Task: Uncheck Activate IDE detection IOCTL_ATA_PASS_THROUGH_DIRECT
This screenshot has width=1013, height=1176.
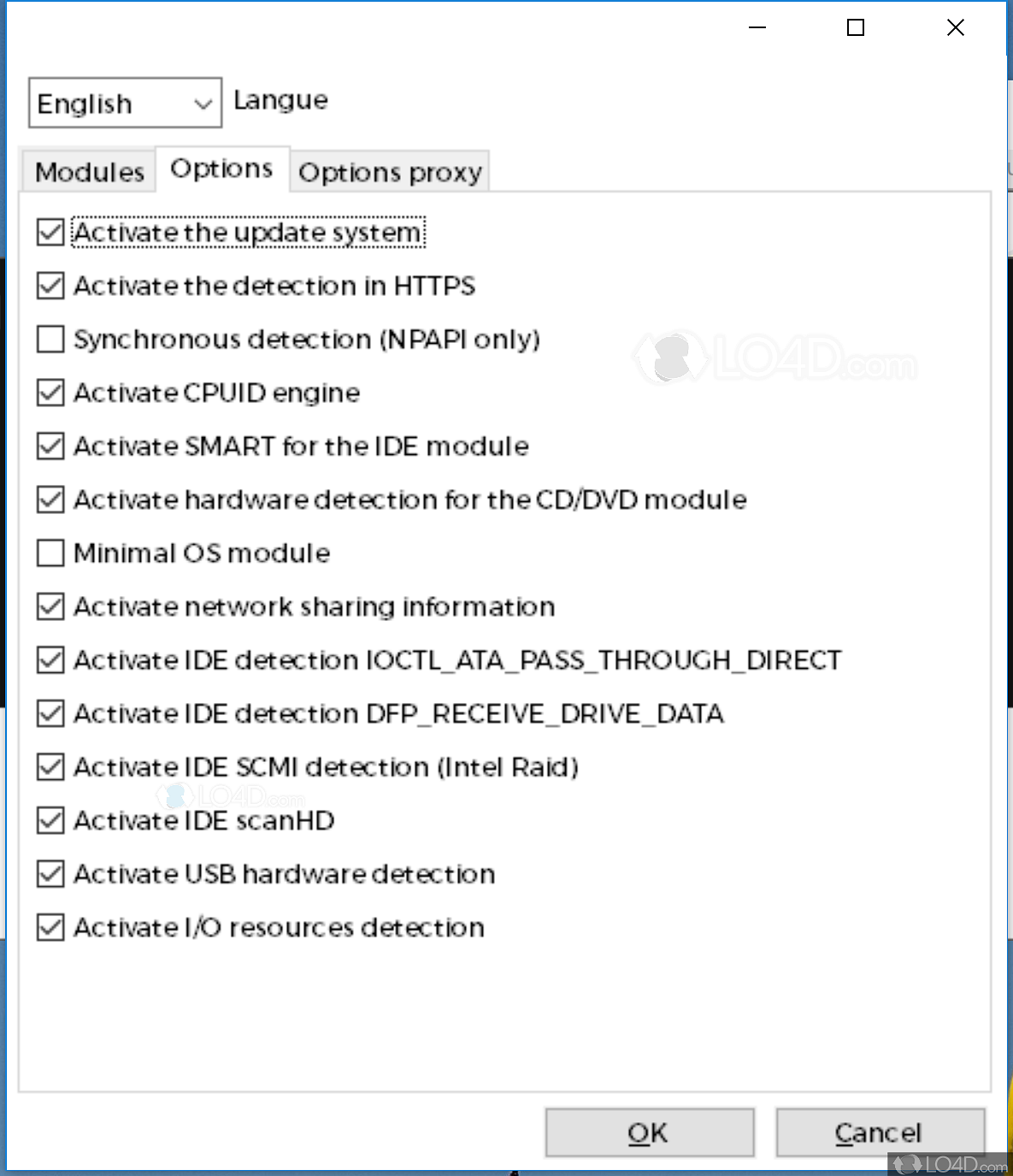Action: (x=50, y=659)
